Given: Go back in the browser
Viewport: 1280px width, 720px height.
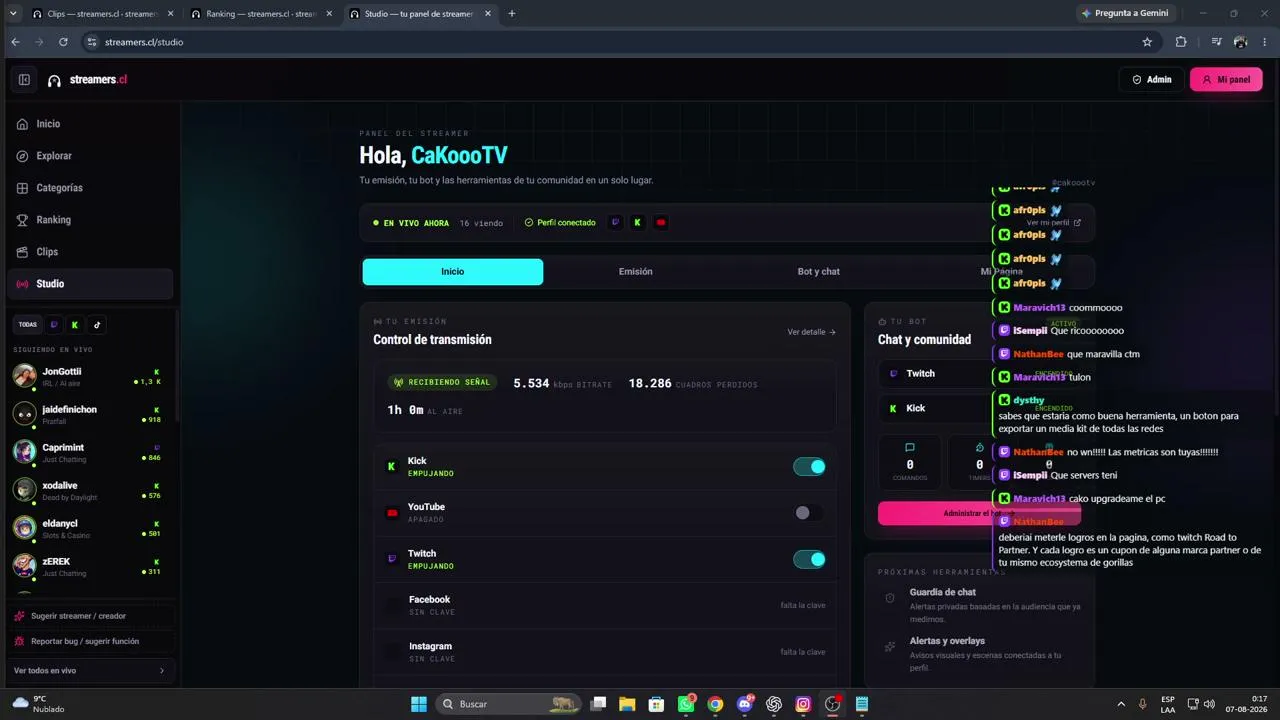Looking at the screenshot, I should click(15, 42).
